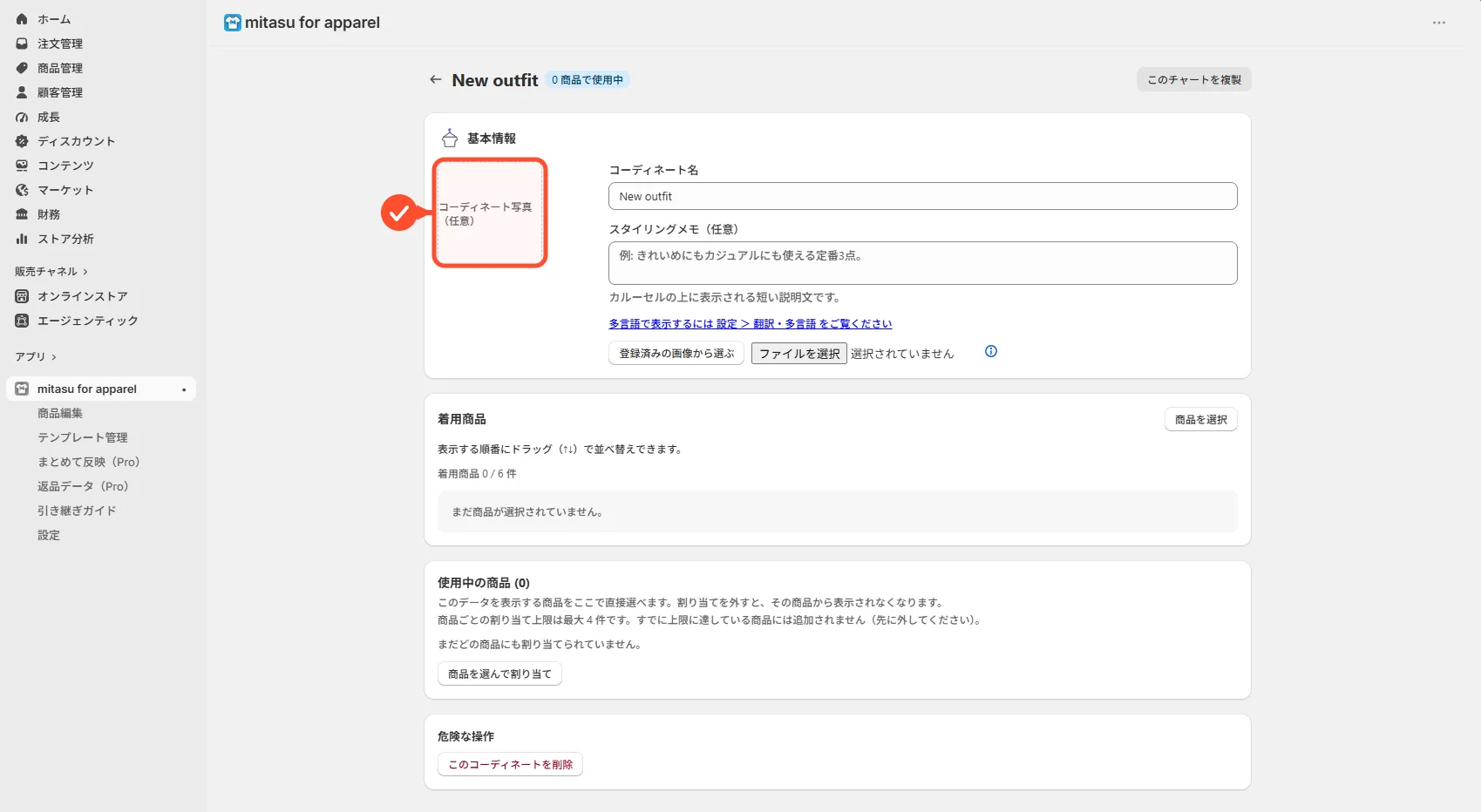This screenshot has width=1481, height=812.
Task: Follow the 多言語で表示するには設定 link
Action: click(751, 323)
